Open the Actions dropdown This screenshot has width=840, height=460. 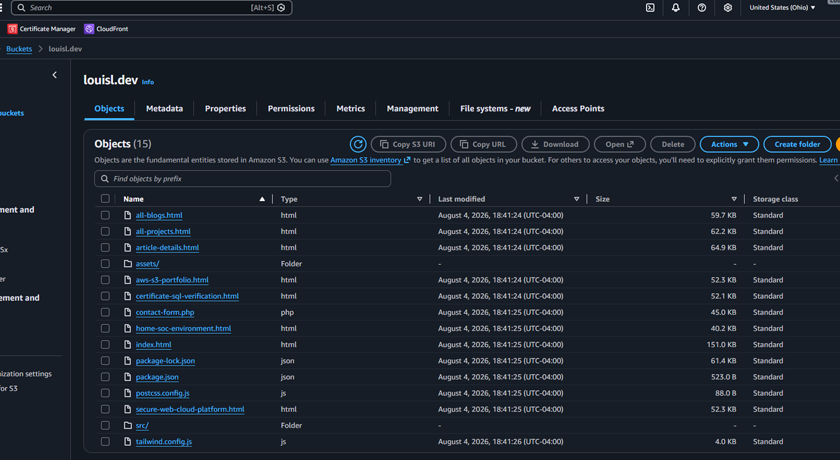coord(729,144)
